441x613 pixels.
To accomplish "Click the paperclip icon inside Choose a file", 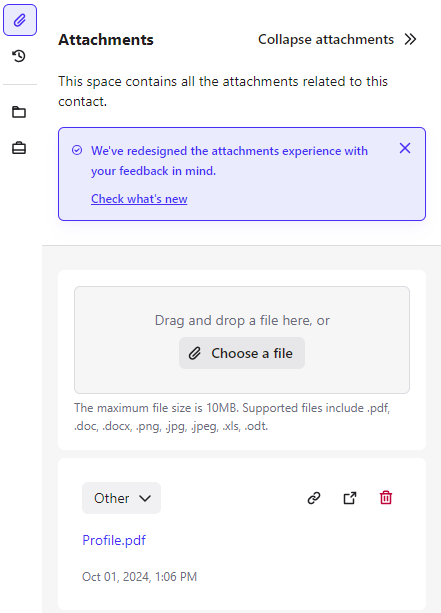I will click(x=195, y=353).
